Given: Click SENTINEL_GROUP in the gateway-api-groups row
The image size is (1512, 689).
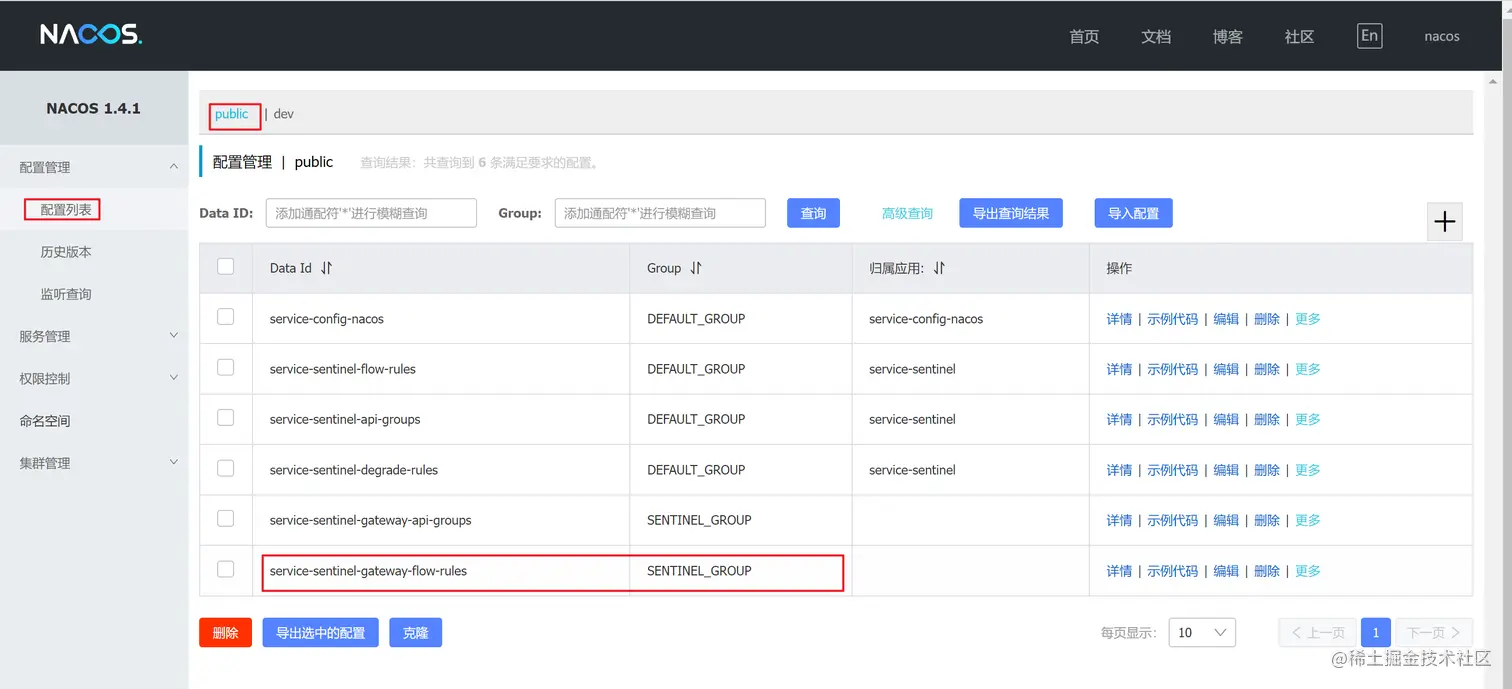Looking at the screenshot, I should (x=699, y=520).
